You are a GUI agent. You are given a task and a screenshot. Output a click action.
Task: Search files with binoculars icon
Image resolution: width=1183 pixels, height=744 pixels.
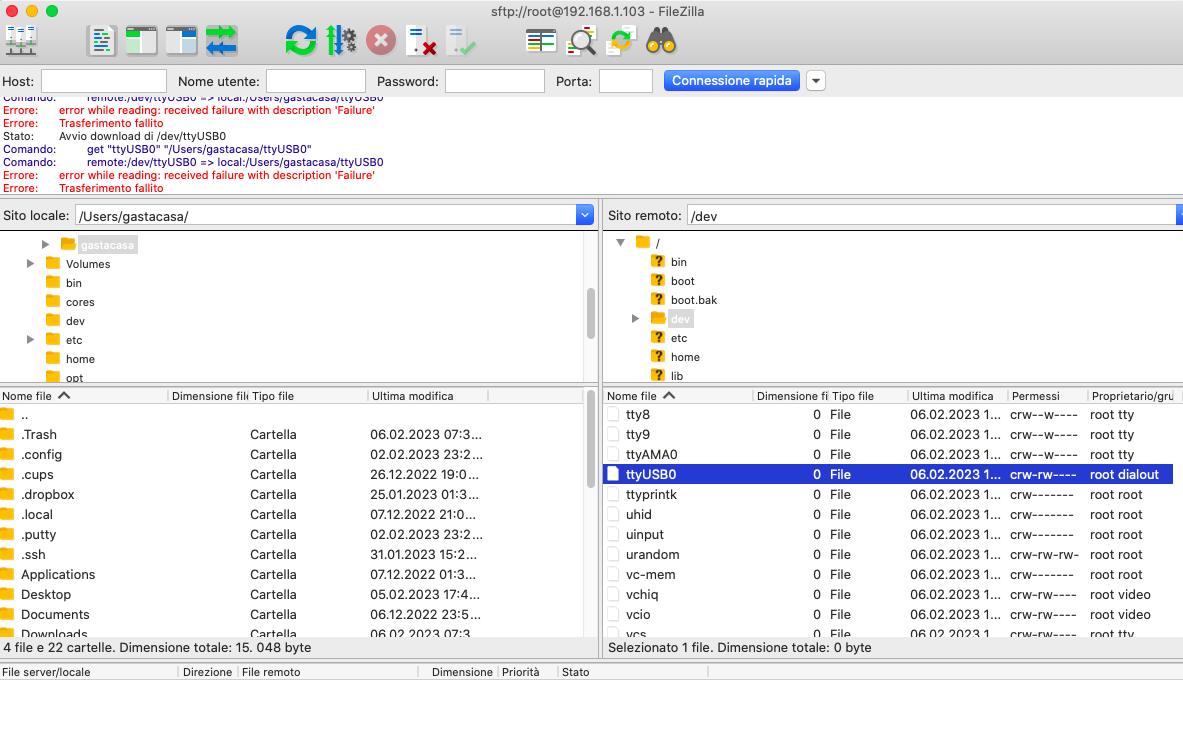tap(661, 41)
